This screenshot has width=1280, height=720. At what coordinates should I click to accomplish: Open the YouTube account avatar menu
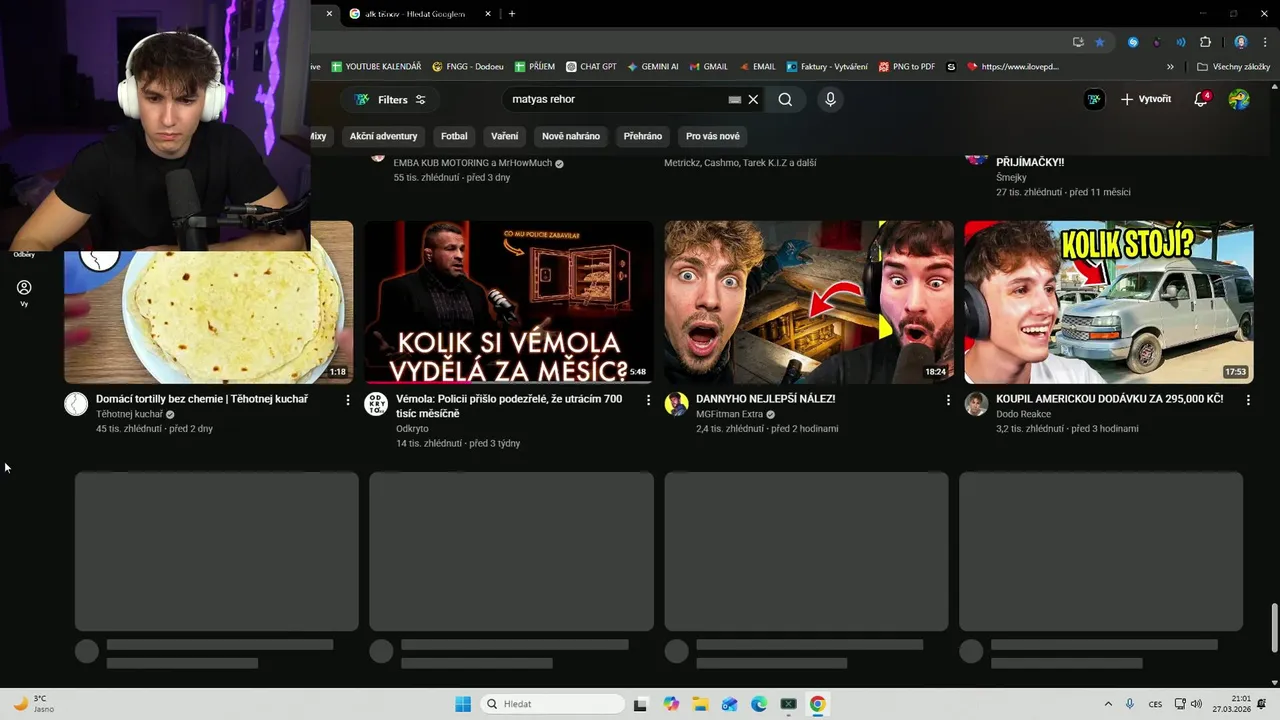click(x=1239, y=99)
